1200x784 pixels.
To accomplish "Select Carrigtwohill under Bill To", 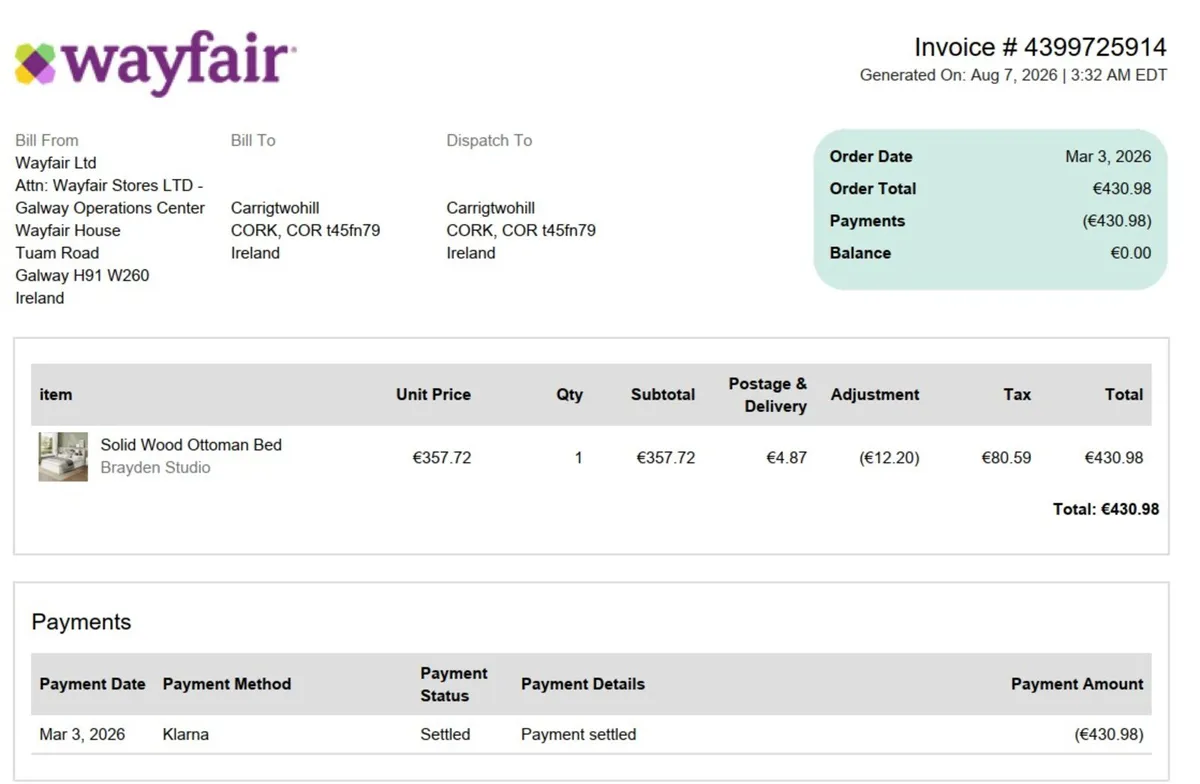I will click(275, 208).
